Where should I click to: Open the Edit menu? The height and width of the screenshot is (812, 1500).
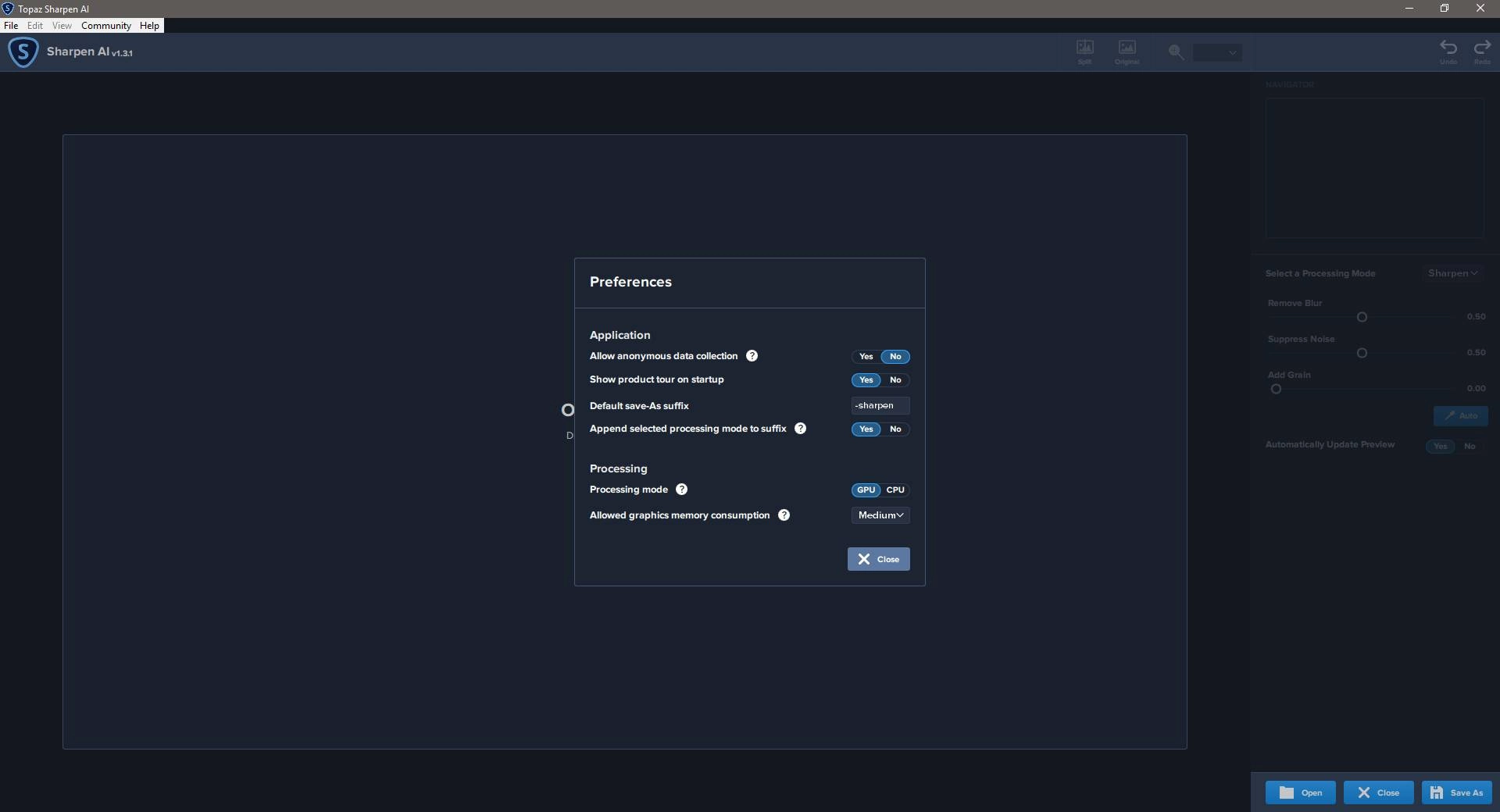35,26
